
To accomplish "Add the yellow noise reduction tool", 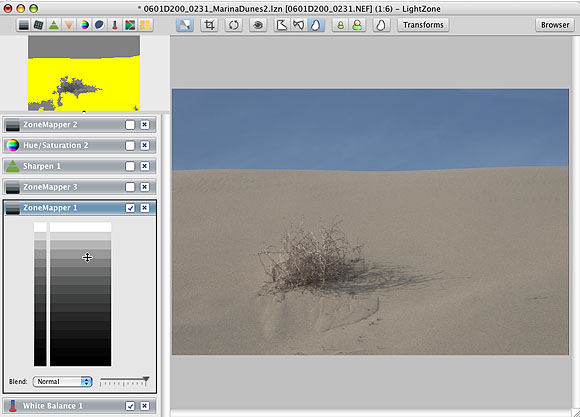I will (145, 25).
